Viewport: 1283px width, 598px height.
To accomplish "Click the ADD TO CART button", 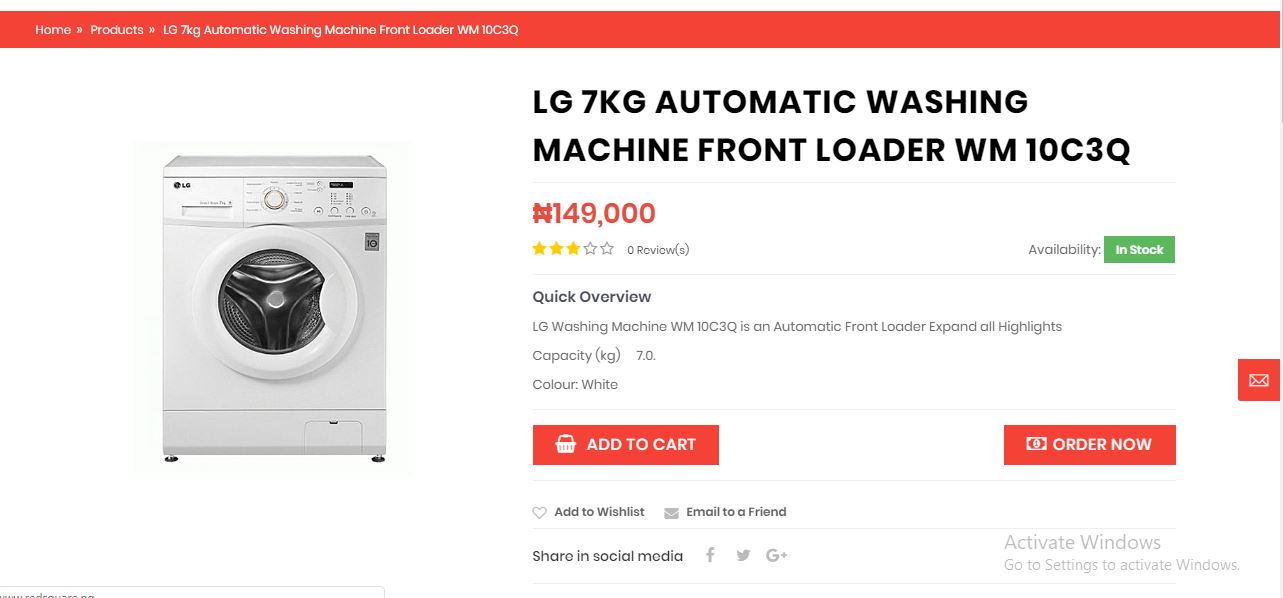I will [x=626, y=445].
